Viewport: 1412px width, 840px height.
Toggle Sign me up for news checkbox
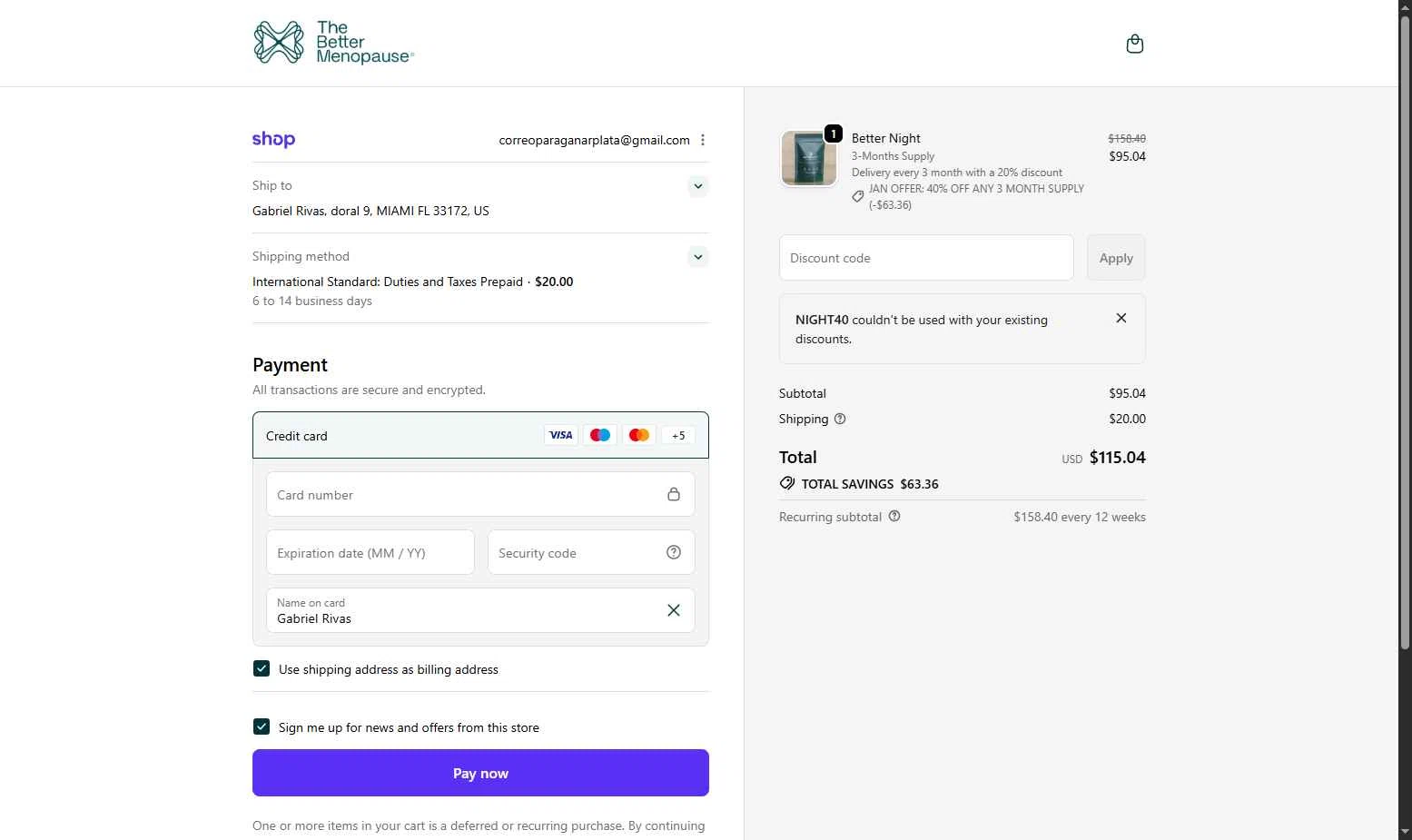pyautogui.click(x=262, y=726)
